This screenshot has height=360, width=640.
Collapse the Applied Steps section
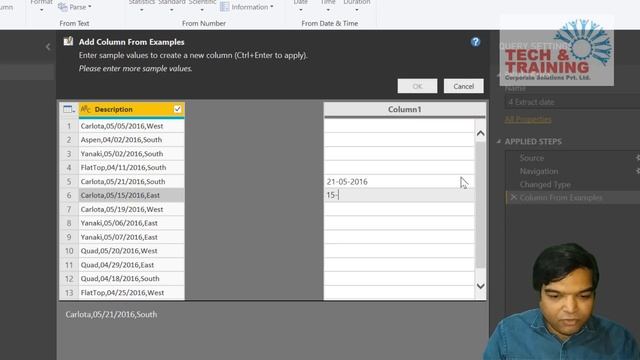pyautogui.click(x=499, y=141)
